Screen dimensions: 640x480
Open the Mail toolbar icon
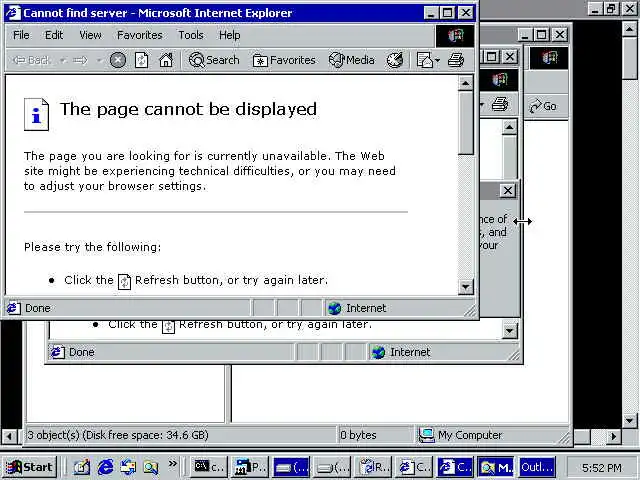click(x=424, y=60)
